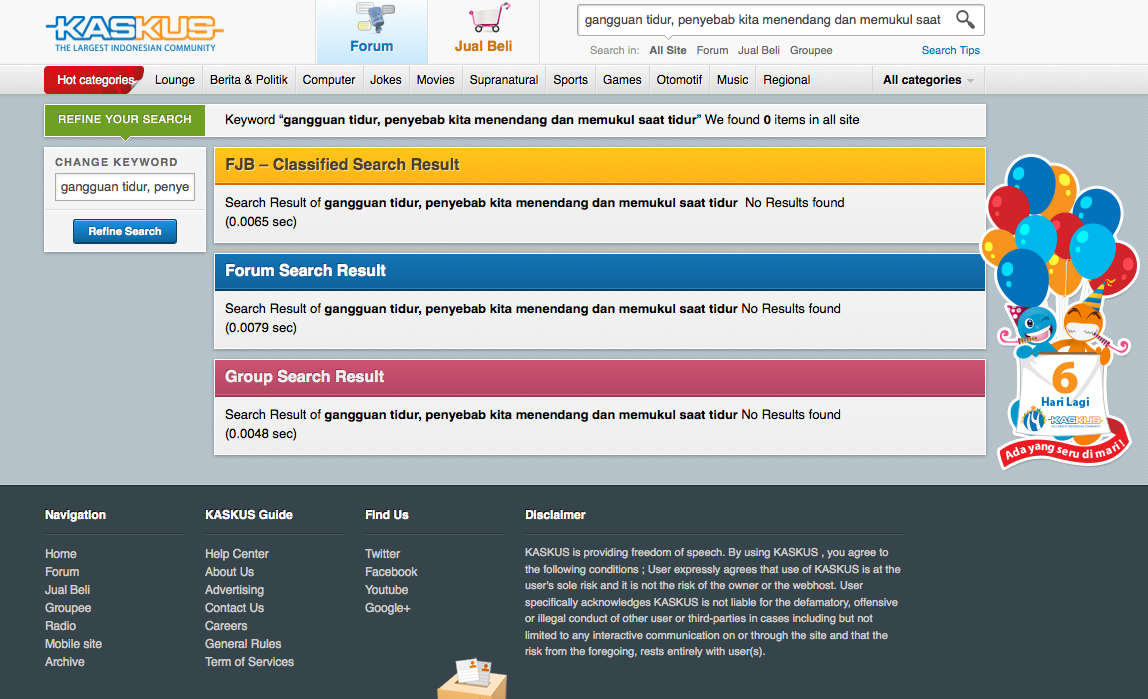Click the 'Find Us' footer heading

tap(387, 515)
